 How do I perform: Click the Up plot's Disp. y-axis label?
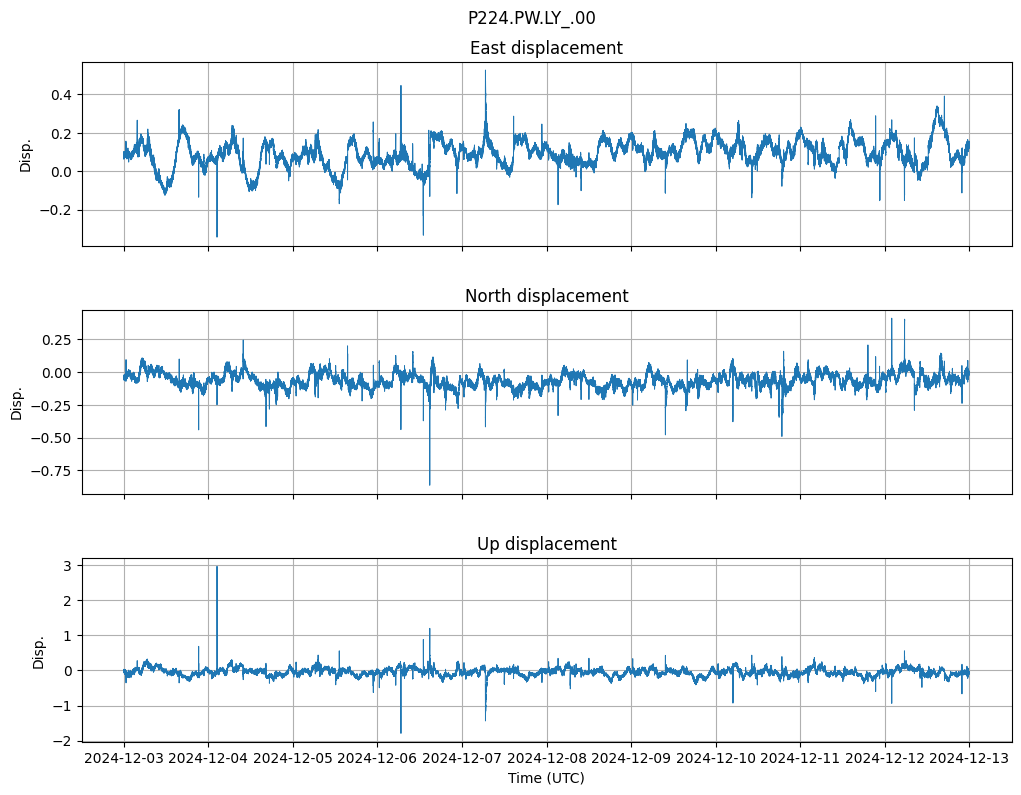[39, 650]
